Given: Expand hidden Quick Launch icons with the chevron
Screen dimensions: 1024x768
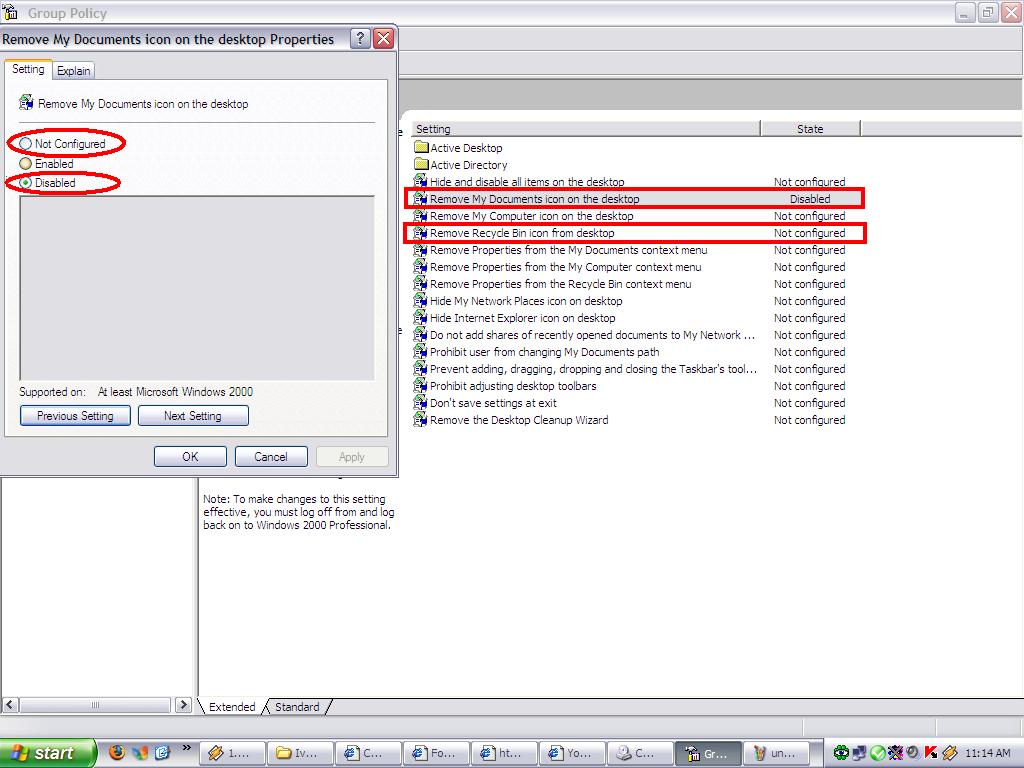Looking at the screenshot, I should point(187,748).
